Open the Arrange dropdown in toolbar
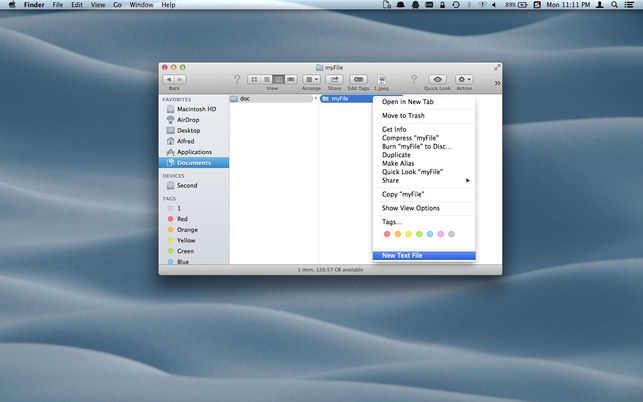 [x=312, y=79]
